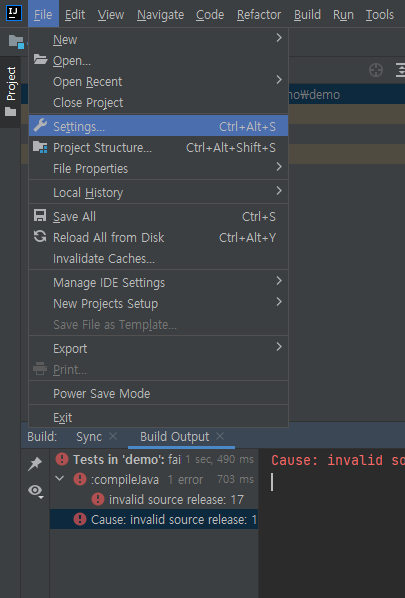Expand the New submenu

tap(158, 39)
